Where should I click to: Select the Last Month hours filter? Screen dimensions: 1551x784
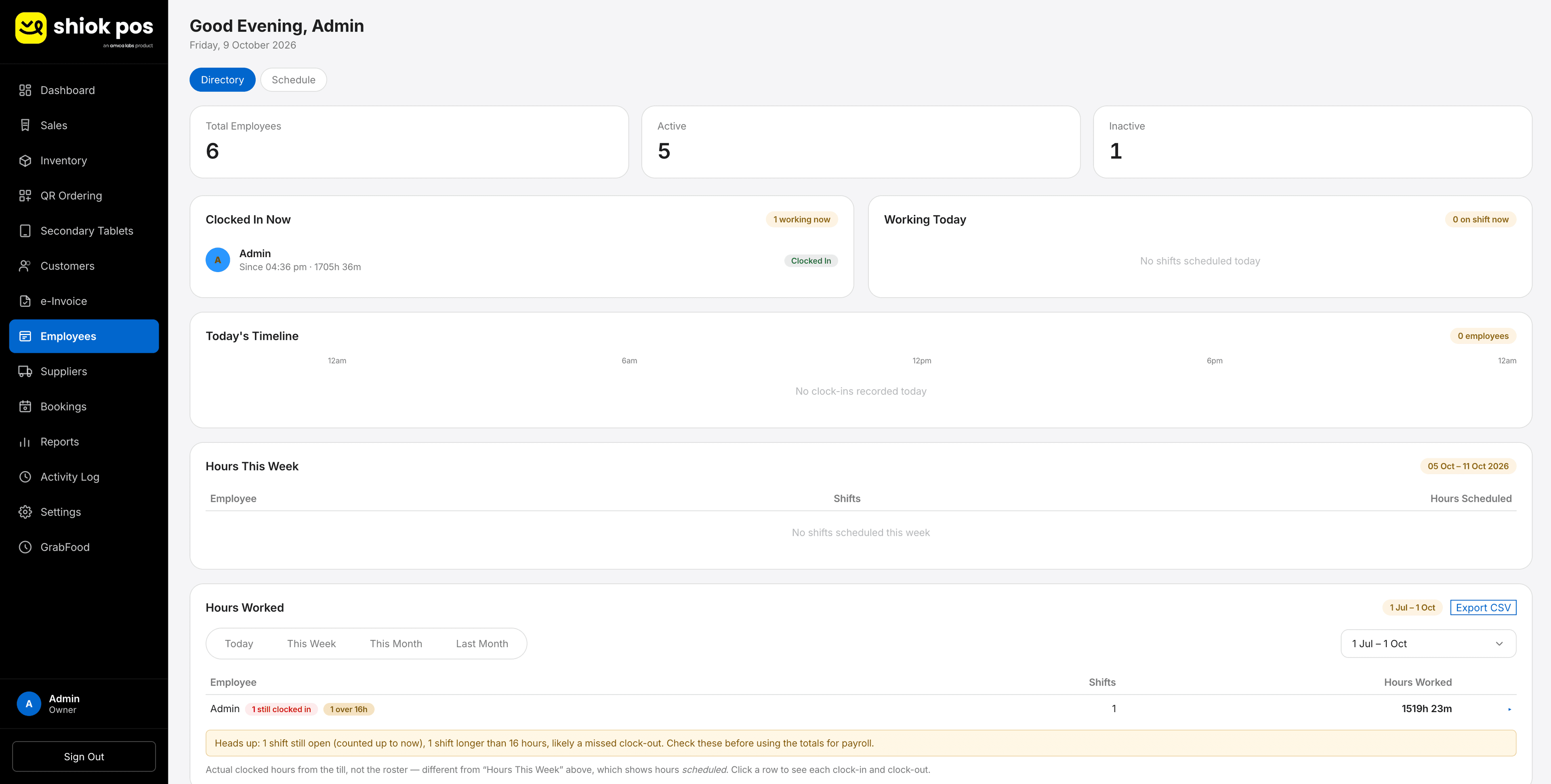point(482,644)
